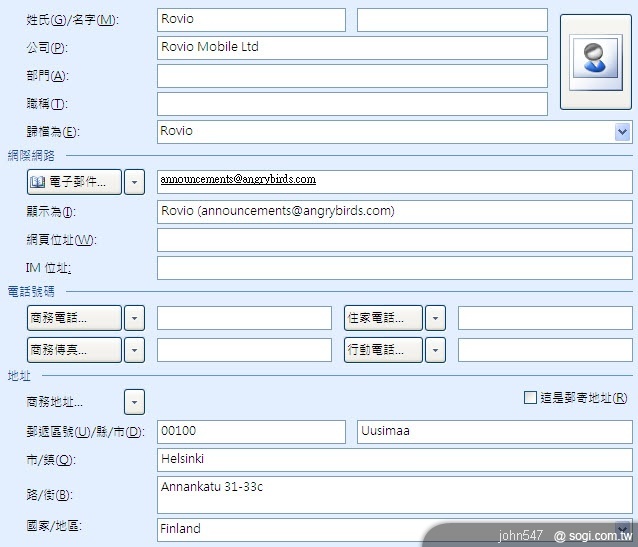Click the 商務電話 button
The image size is (638, 547).
tap(74, 318)
